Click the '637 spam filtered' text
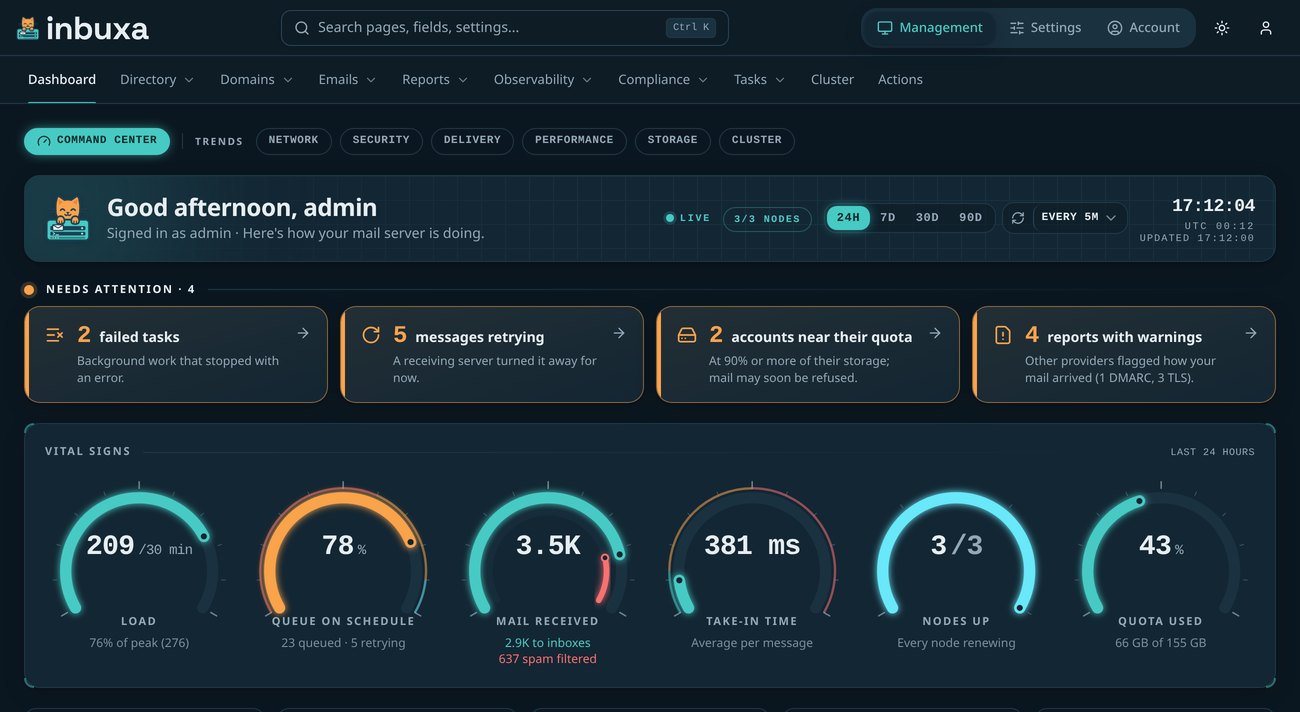 [548, 659]
